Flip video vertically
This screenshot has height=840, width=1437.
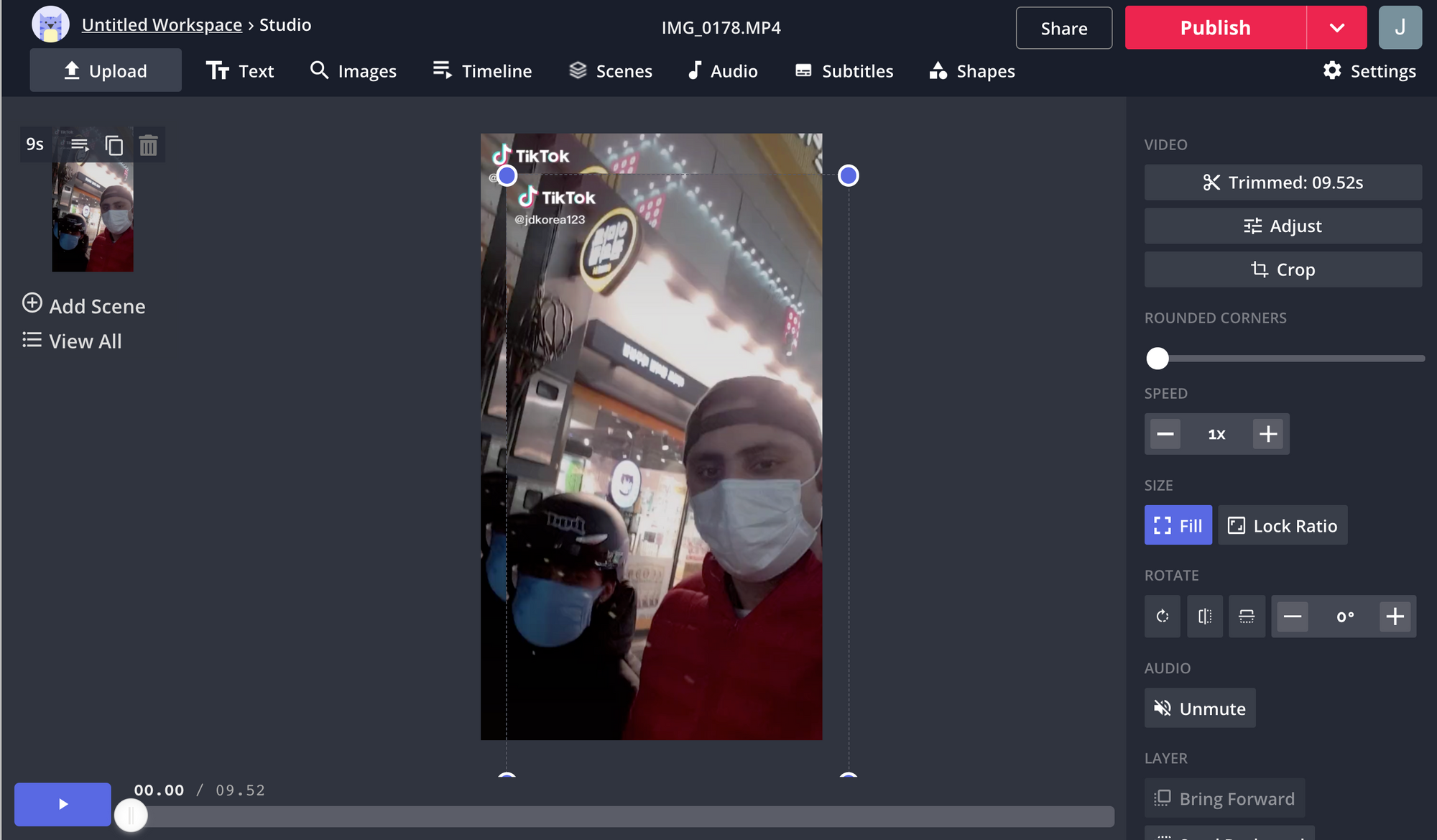click(1247, 617)
